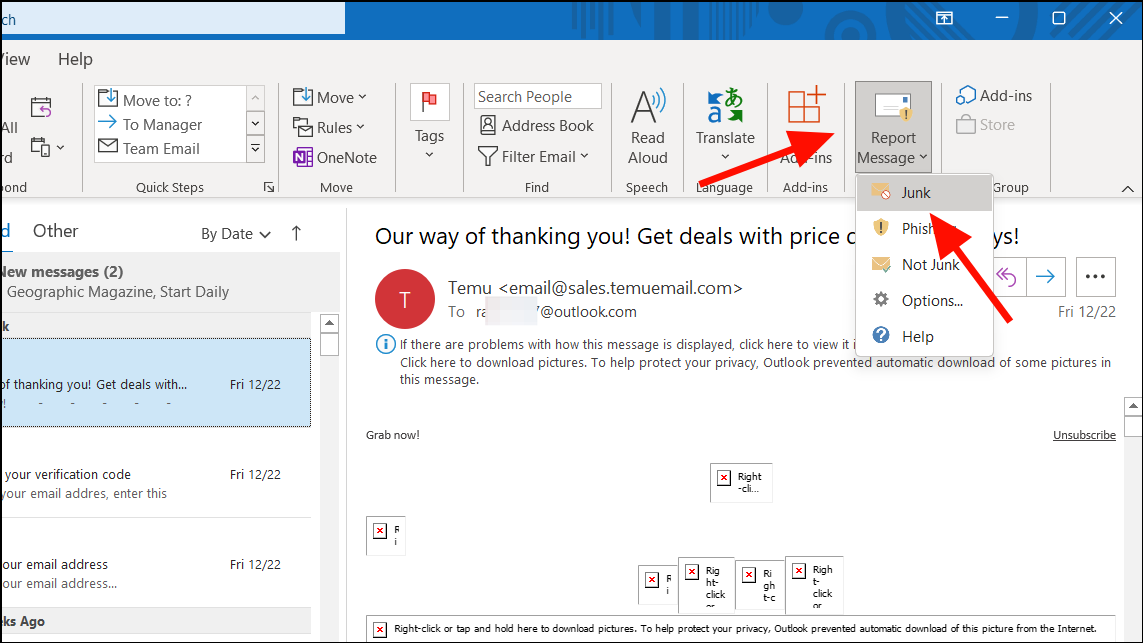
Task: Select the Team Email quick step
Action: [x=171, y=148]
